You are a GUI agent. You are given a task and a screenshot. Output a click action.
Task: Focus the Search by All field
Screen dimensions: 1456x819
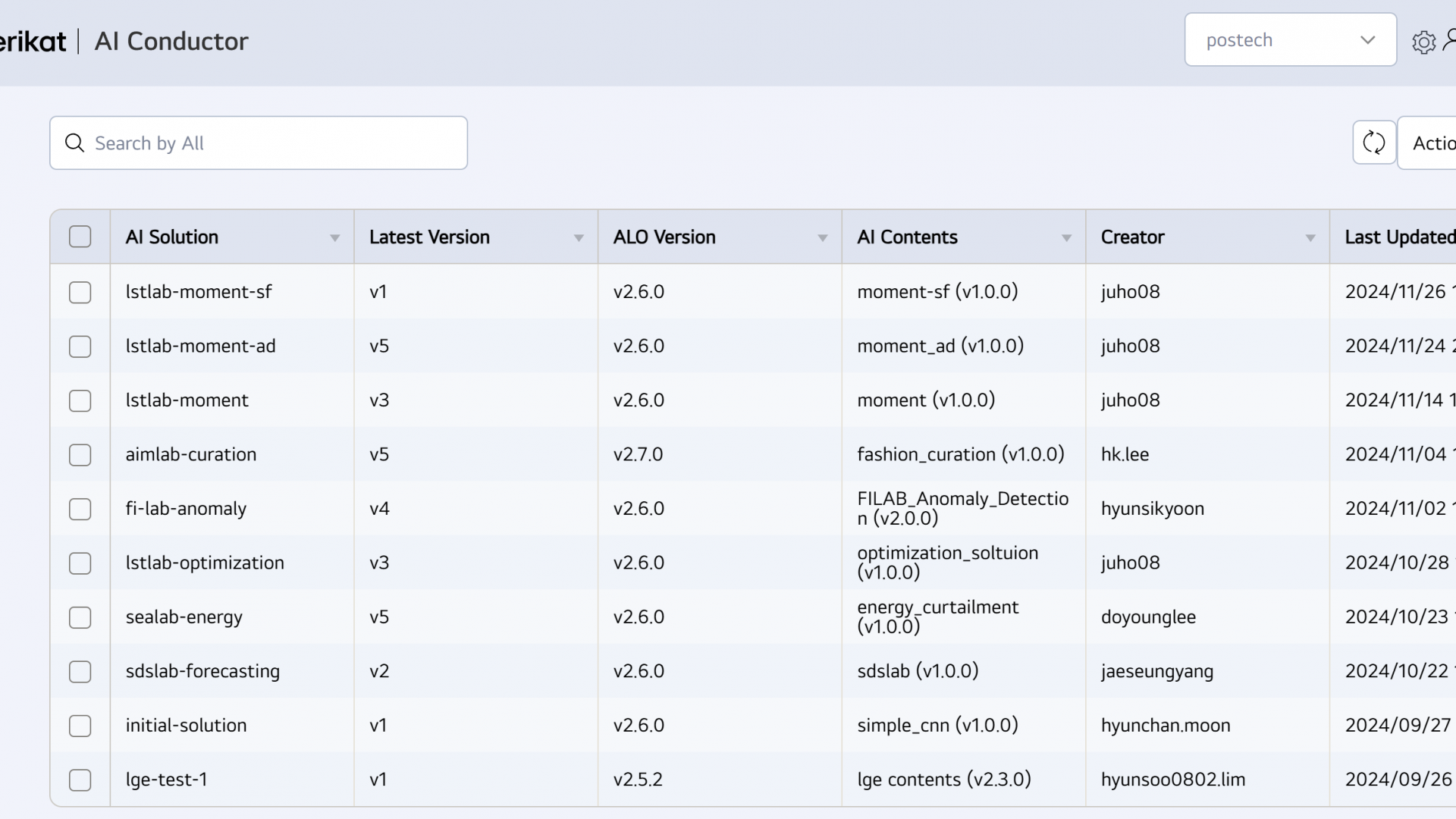coord(259,143)
